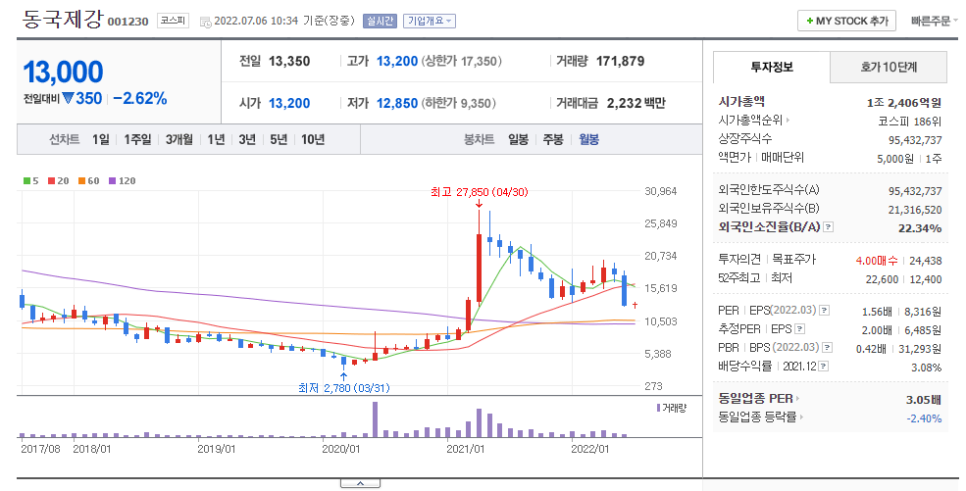Viewport: 966px width, 491px height.
Task: Click the 코스피 market badge
Action: coord(172,21)
